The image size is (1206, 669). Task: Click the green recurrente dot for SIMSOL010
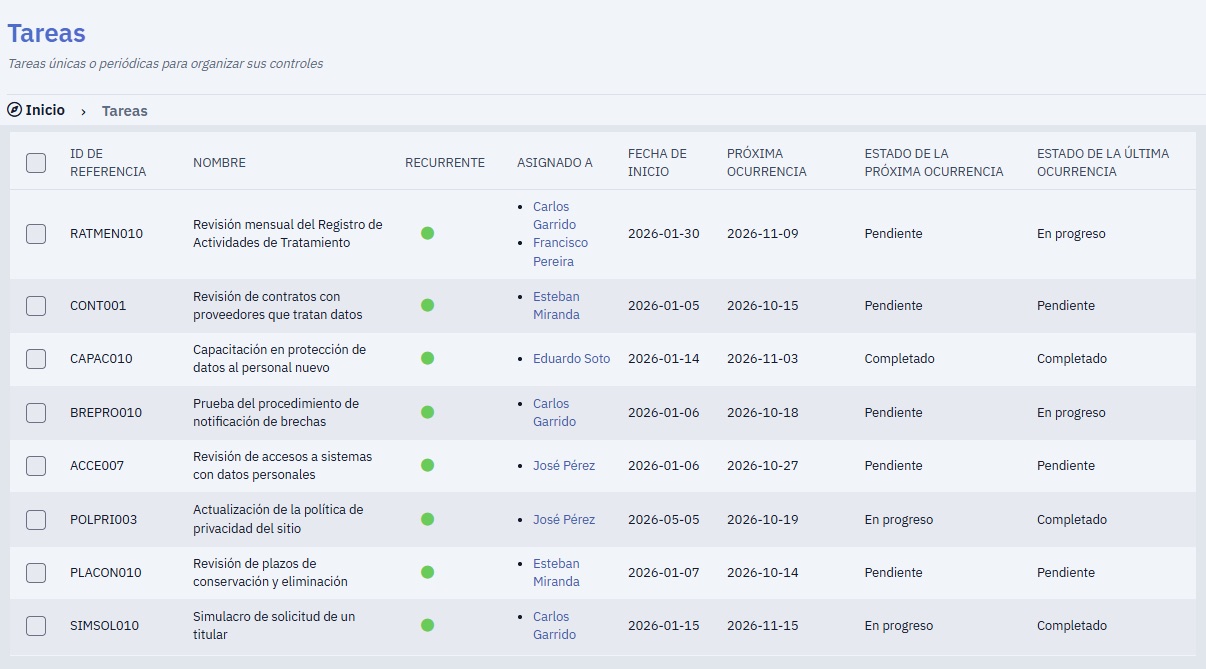[428, 625]
